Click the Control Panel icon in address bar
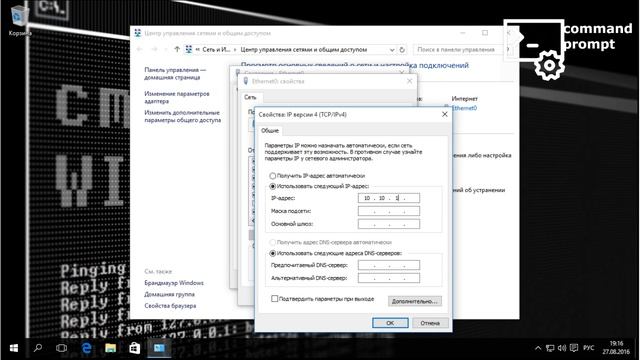Viewport: 640px width, 360px height. click(189, 49)
